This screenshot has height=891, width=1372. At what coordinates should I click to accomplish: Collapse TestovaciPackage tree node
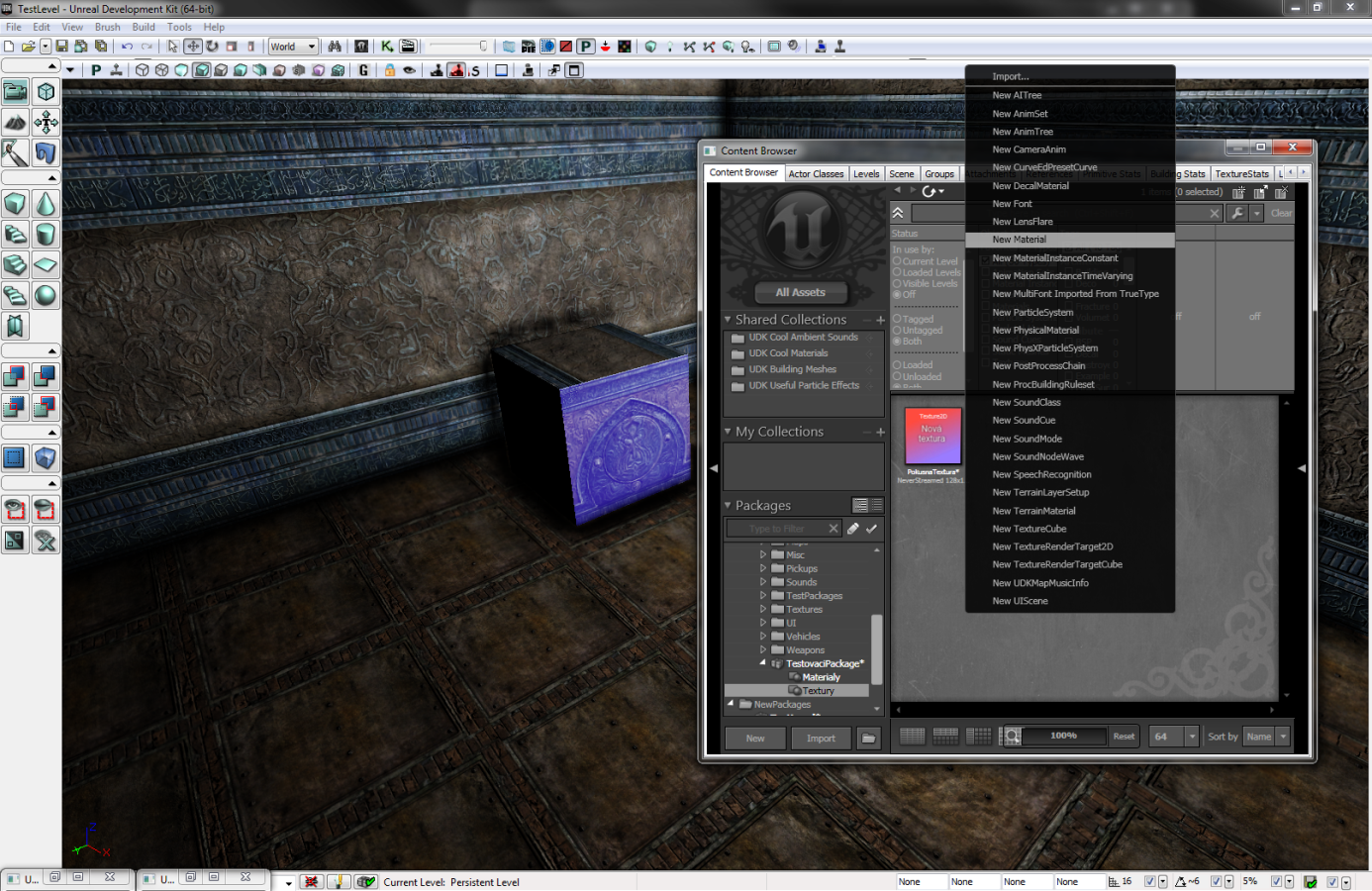coord(762,663)
